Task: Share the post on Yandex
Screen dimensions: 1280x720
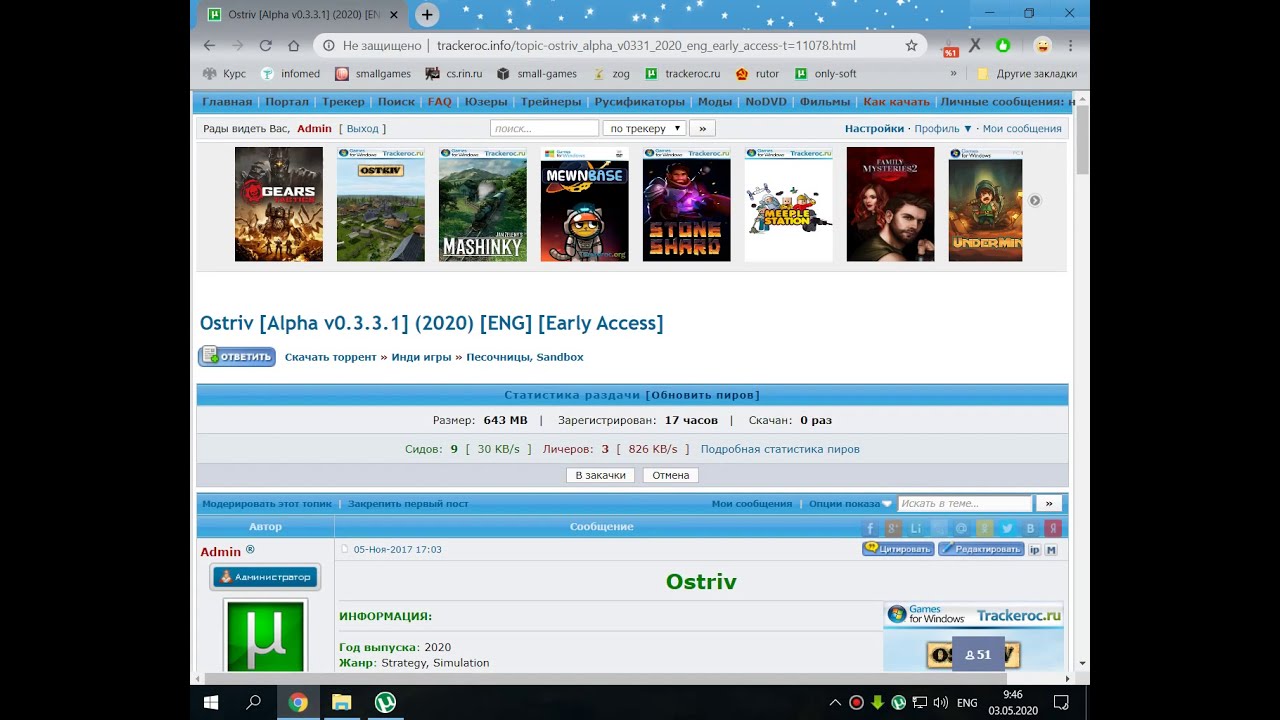Action: pos(1053,528)
